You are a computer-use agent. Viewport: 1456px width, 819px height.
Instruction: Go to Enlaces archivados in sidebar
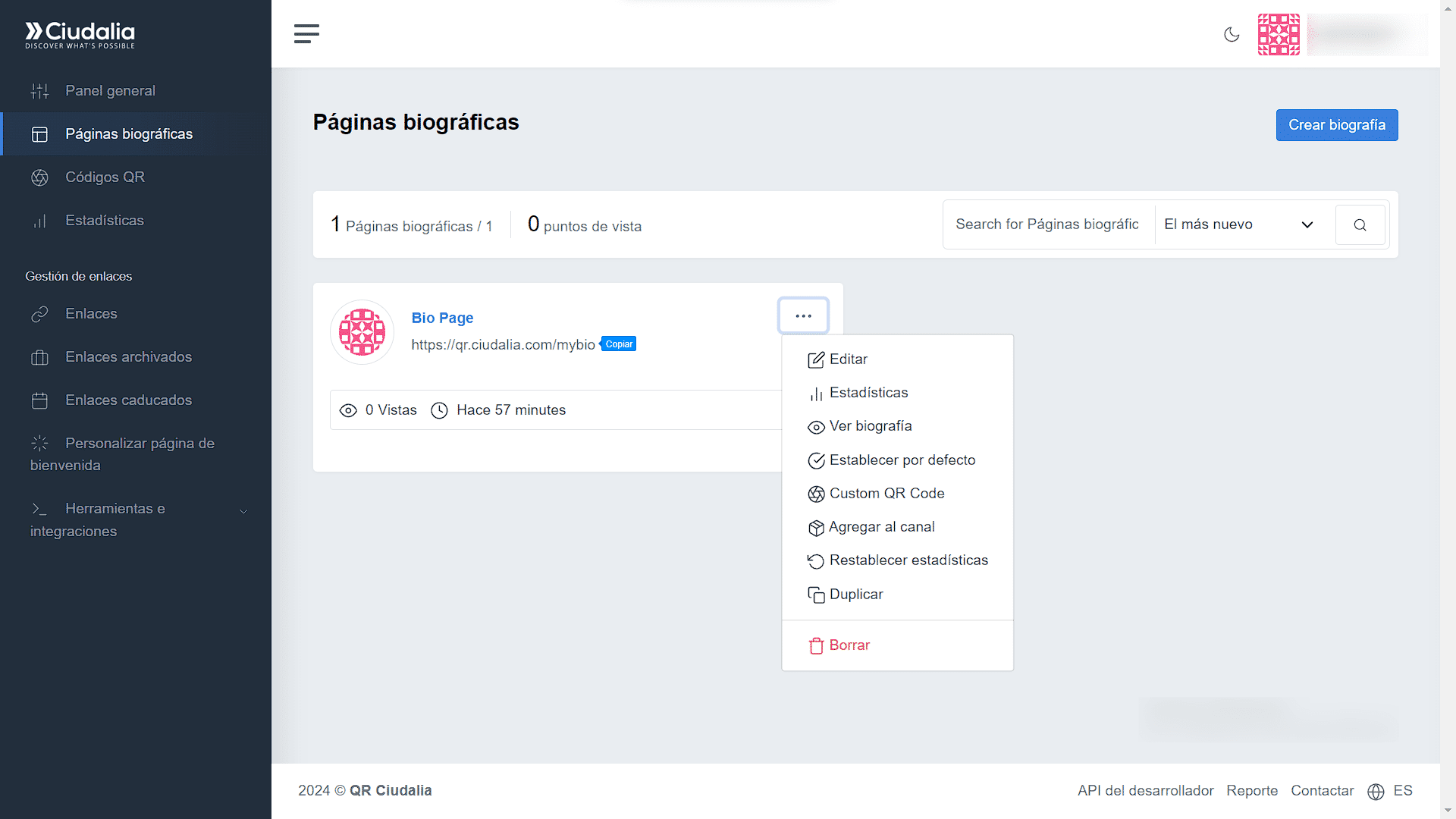coord(128,357)
